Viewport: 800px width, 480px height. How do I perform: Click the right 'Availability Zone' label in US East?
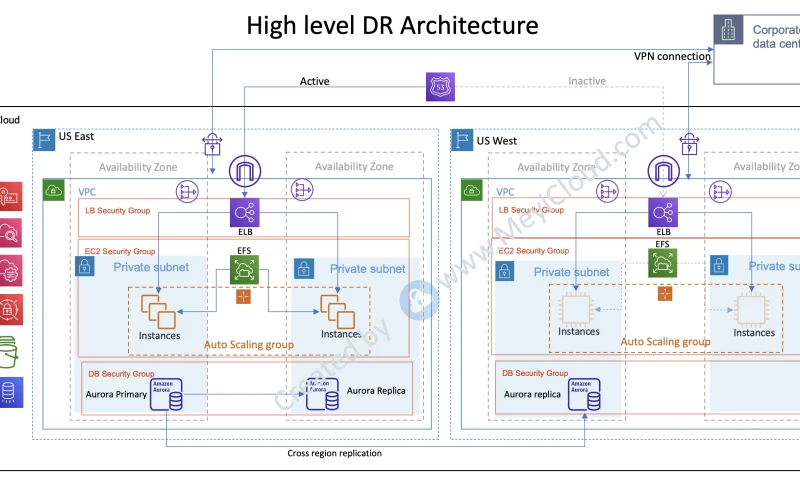[x=354, y=166]
